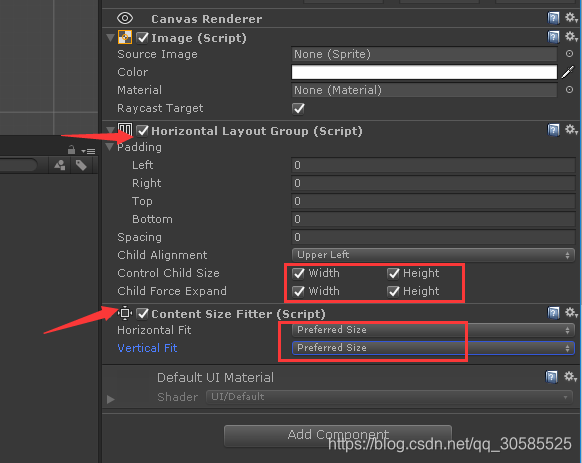Click the Padding Left value field
This screenshot has width=582, height=463.
click(433, 165)
